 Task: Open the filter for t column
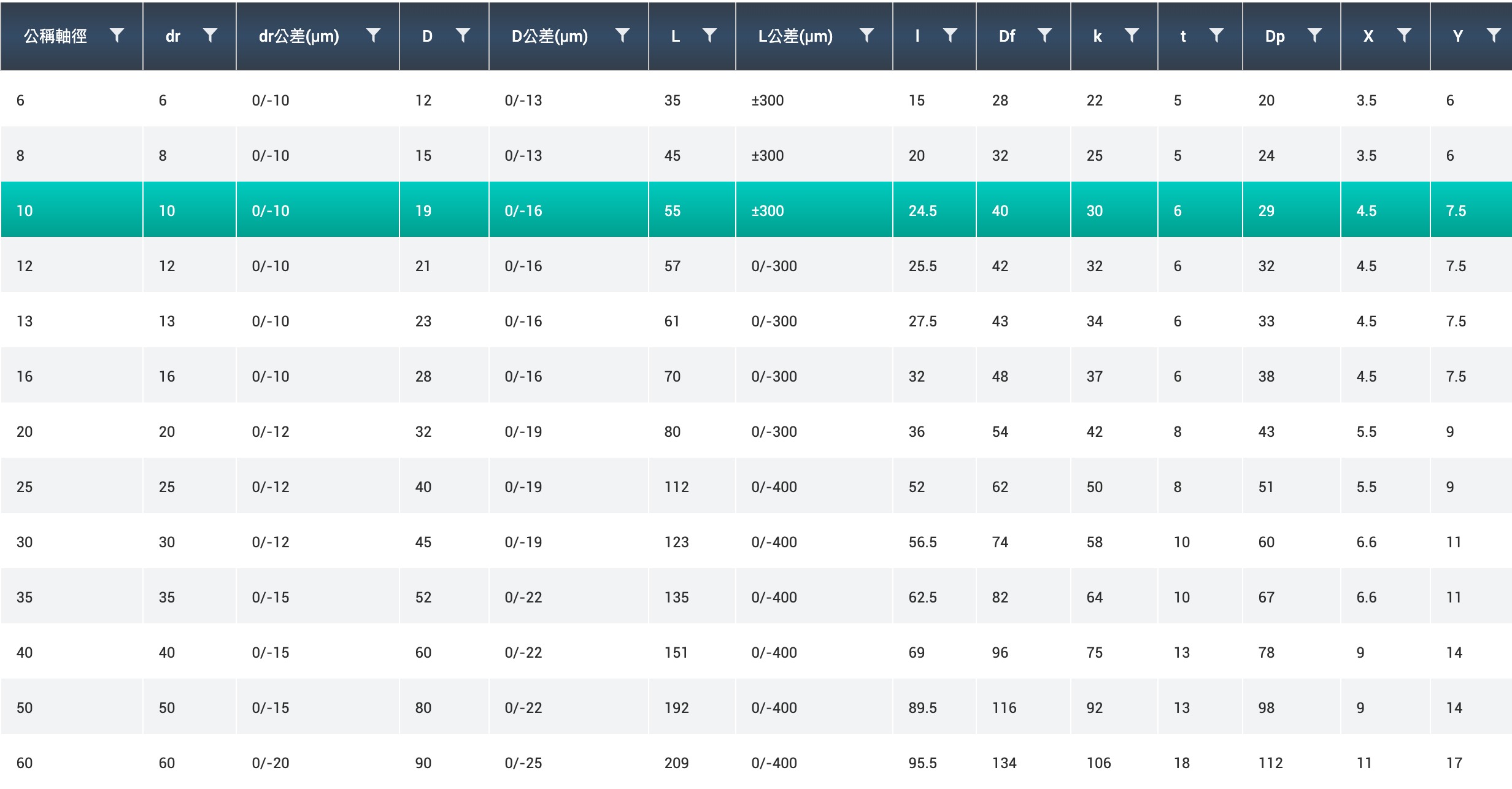pyautogui.click(x=1216, y=36)
